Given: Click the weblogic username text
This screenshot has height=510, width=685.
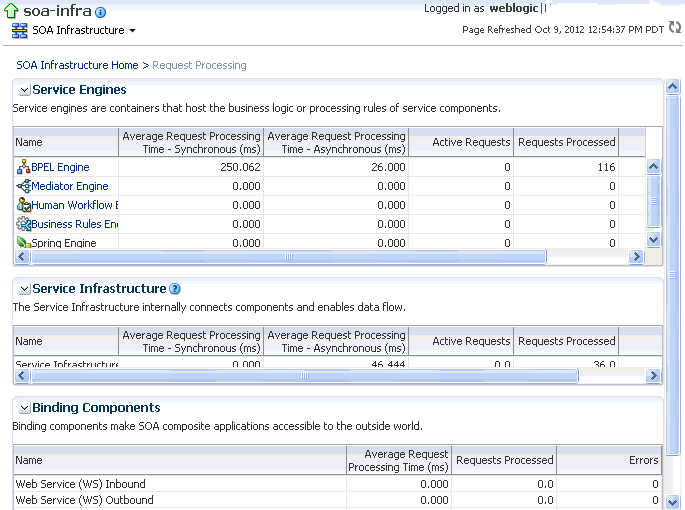Looking at the screenshot, I should click(514, 8).
